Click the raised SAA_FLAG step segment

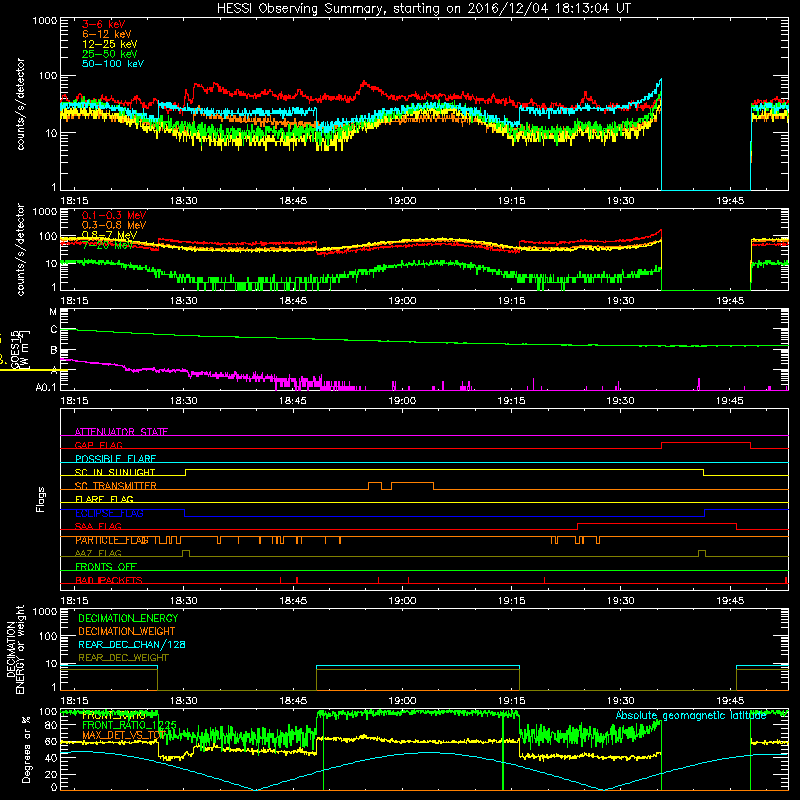(x=657, y=524)
